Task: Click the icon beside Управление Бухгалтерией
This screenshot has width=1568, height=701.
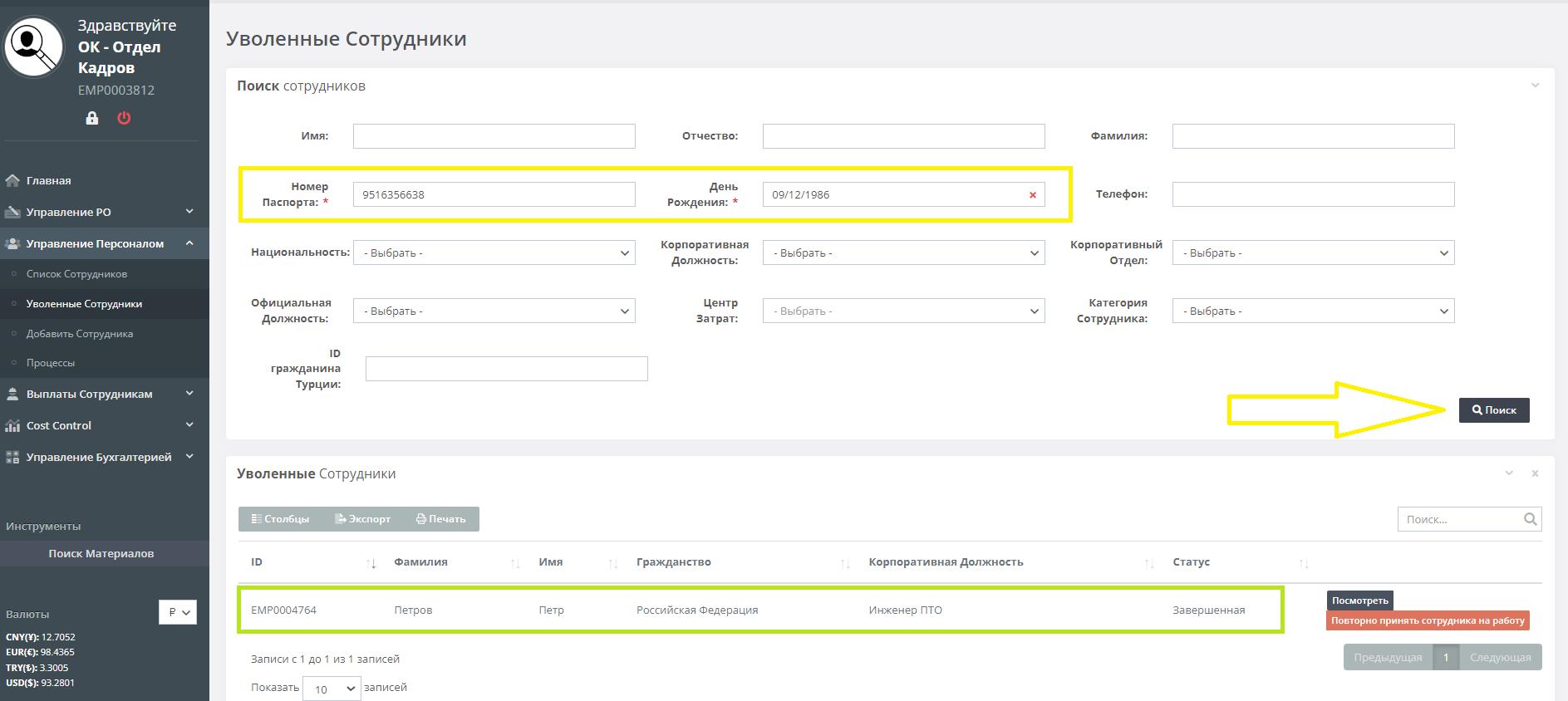Action: (12, 457)
